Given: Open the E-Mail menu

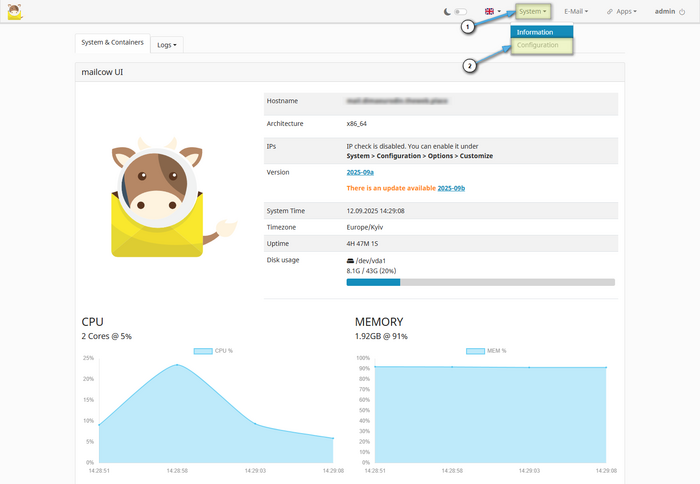Looking at the screenshot, I should [x=576, y=11].
